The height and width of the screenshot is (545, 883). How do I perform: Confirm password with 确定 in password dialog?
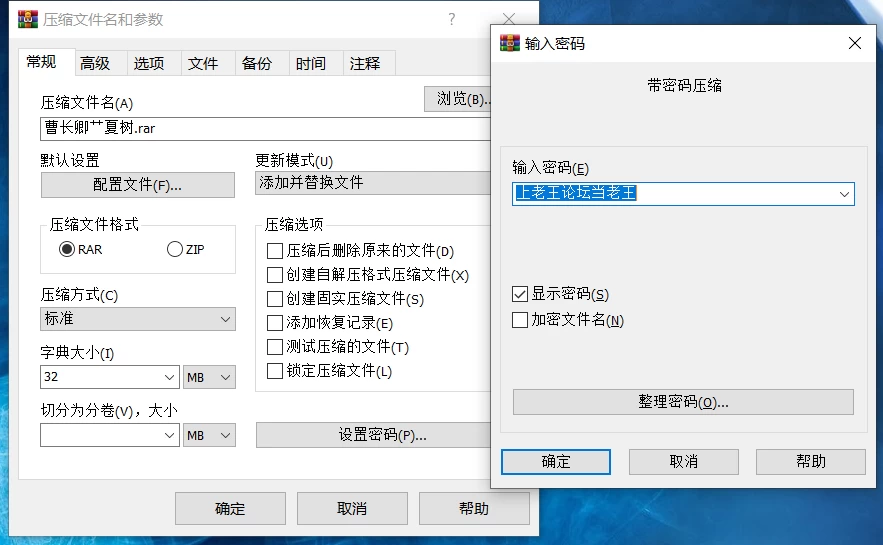click(x=556, y=462)
